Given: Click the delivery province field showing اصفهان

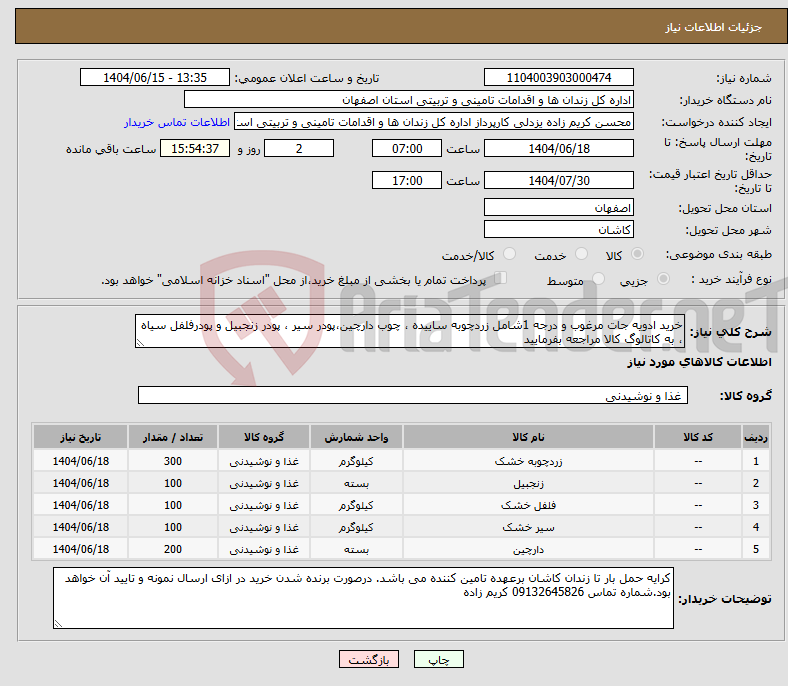Looking at the screenshot, I should pyautogui.click(x=558, y=207).
